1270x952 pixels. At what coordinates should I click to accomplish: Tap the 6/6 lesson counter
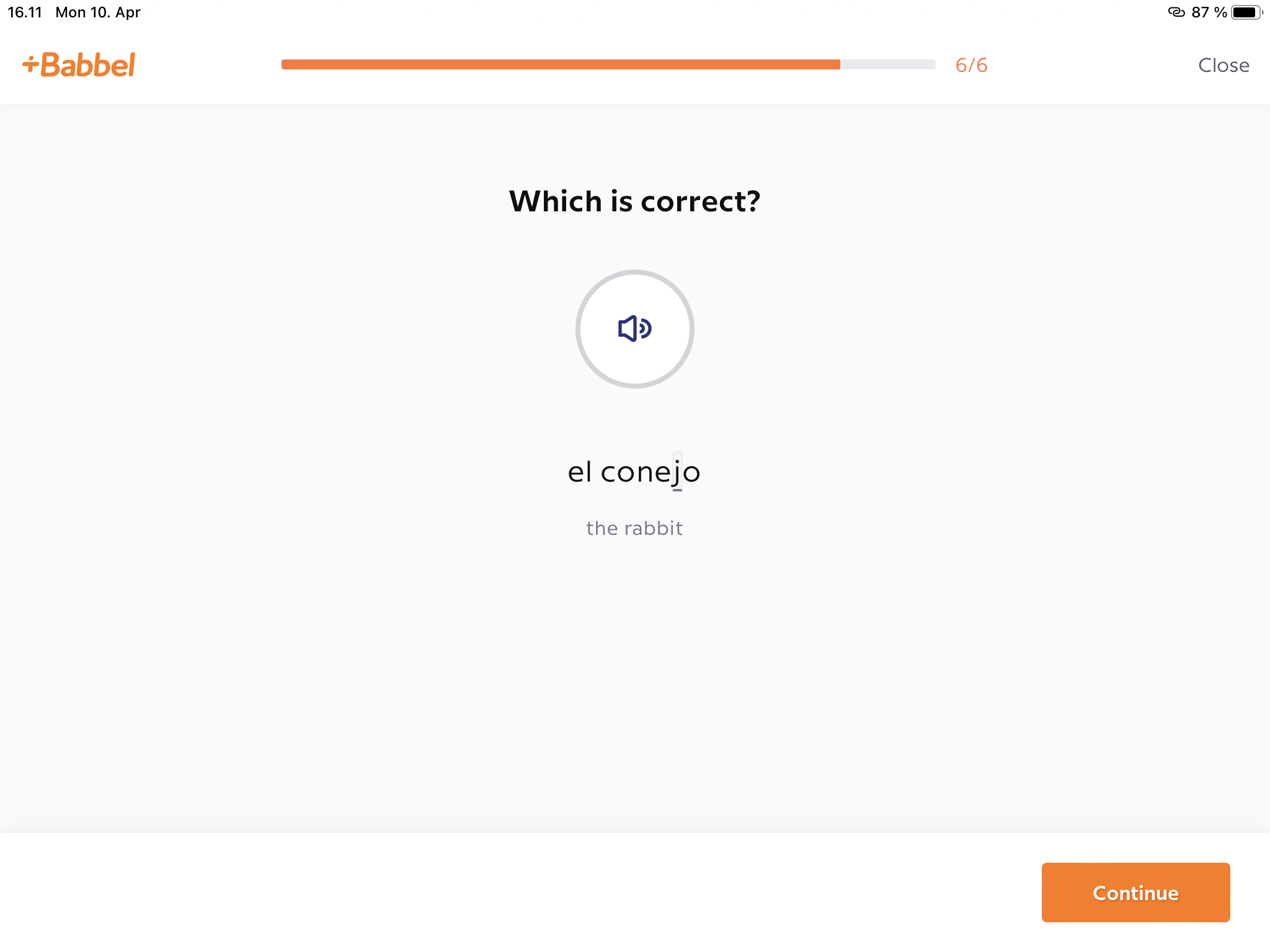[971, 65]
